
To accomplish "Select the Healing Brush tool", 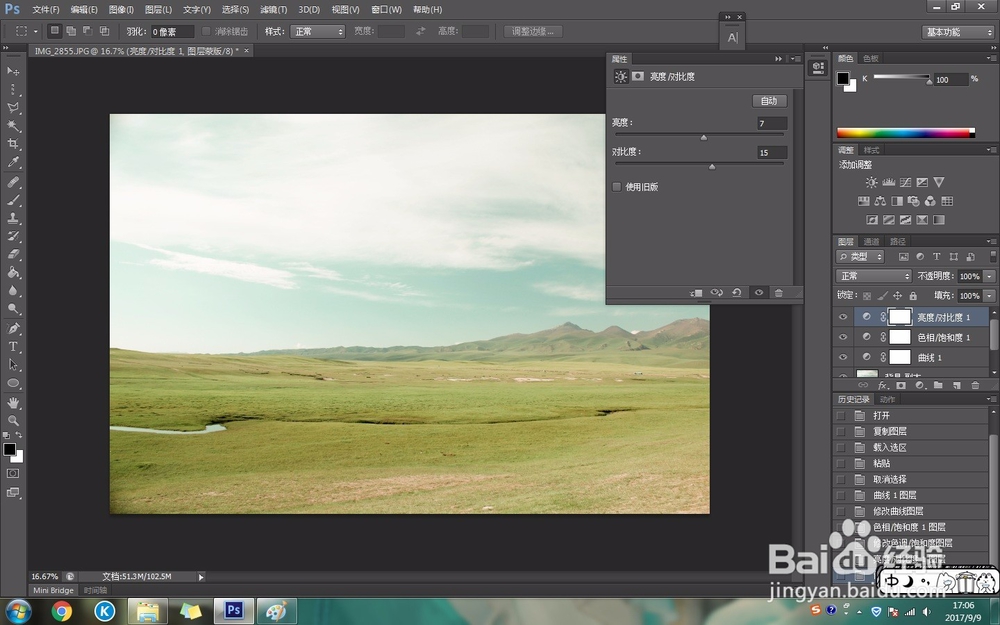I will [13, 182].
